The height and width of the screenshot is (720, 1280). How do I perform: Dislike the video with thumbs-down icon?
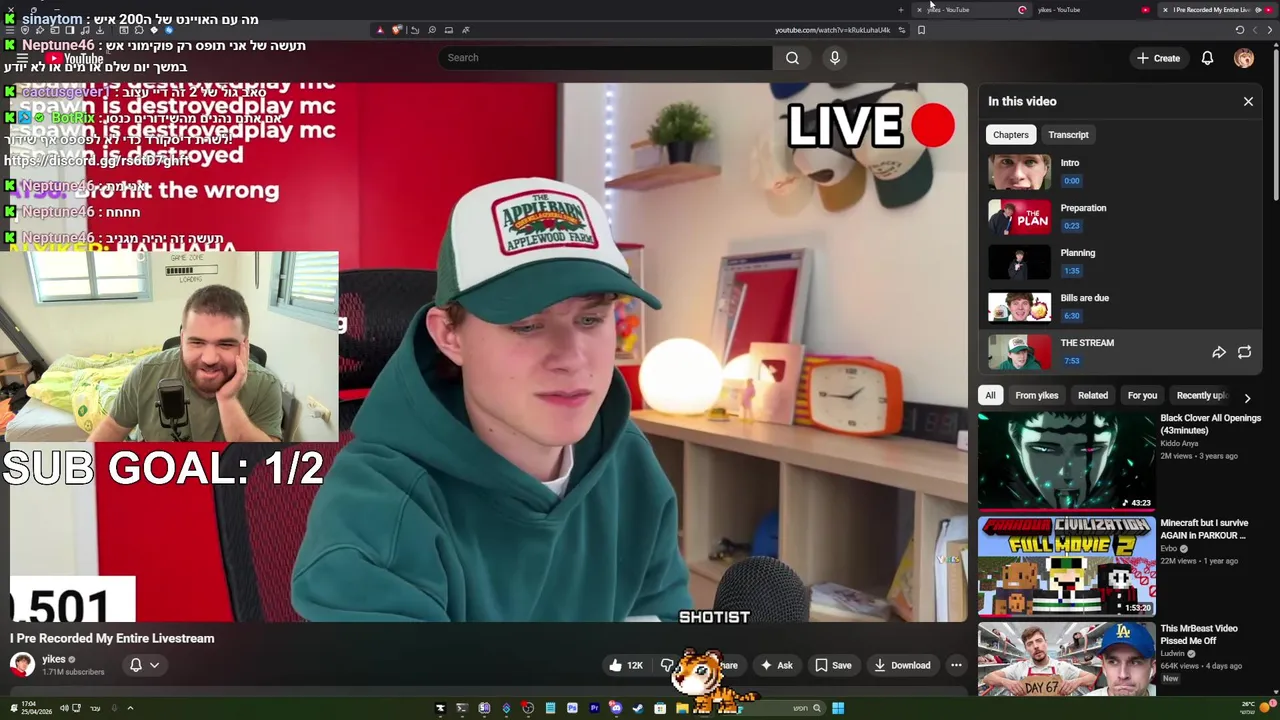[667, 665]
